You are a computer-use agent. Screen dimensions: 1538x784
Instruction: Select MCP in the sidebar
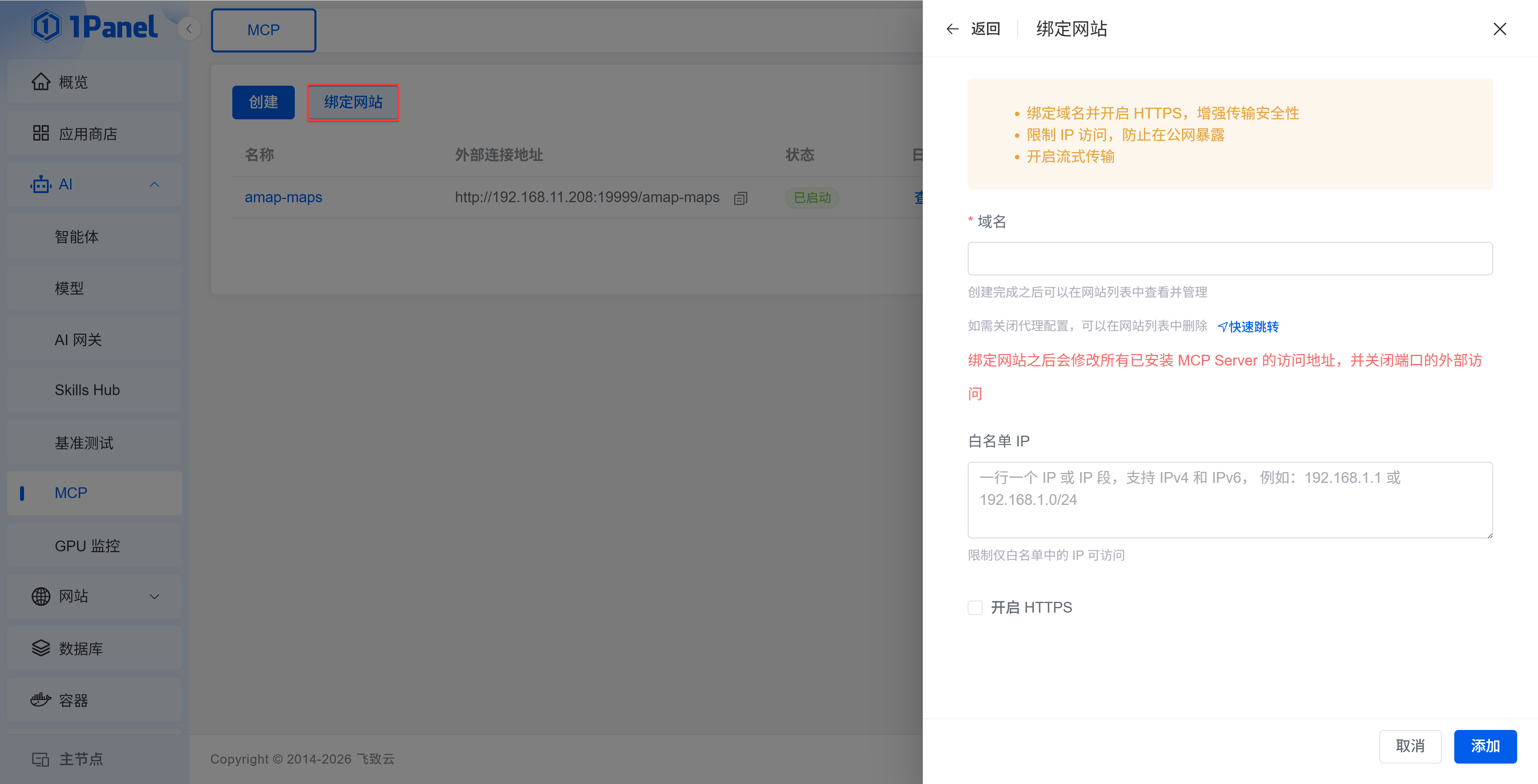tap(95, 493)
